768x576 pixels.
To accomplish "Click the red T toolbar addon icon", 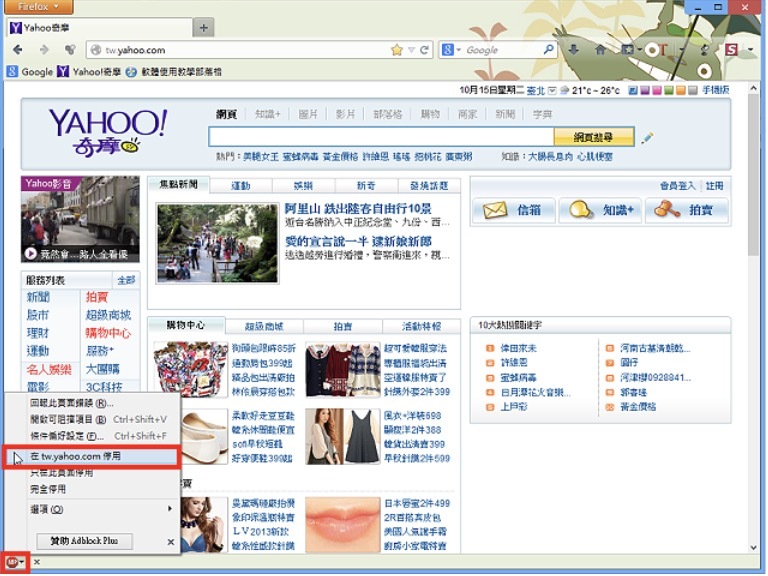I will tap(663, 49).
